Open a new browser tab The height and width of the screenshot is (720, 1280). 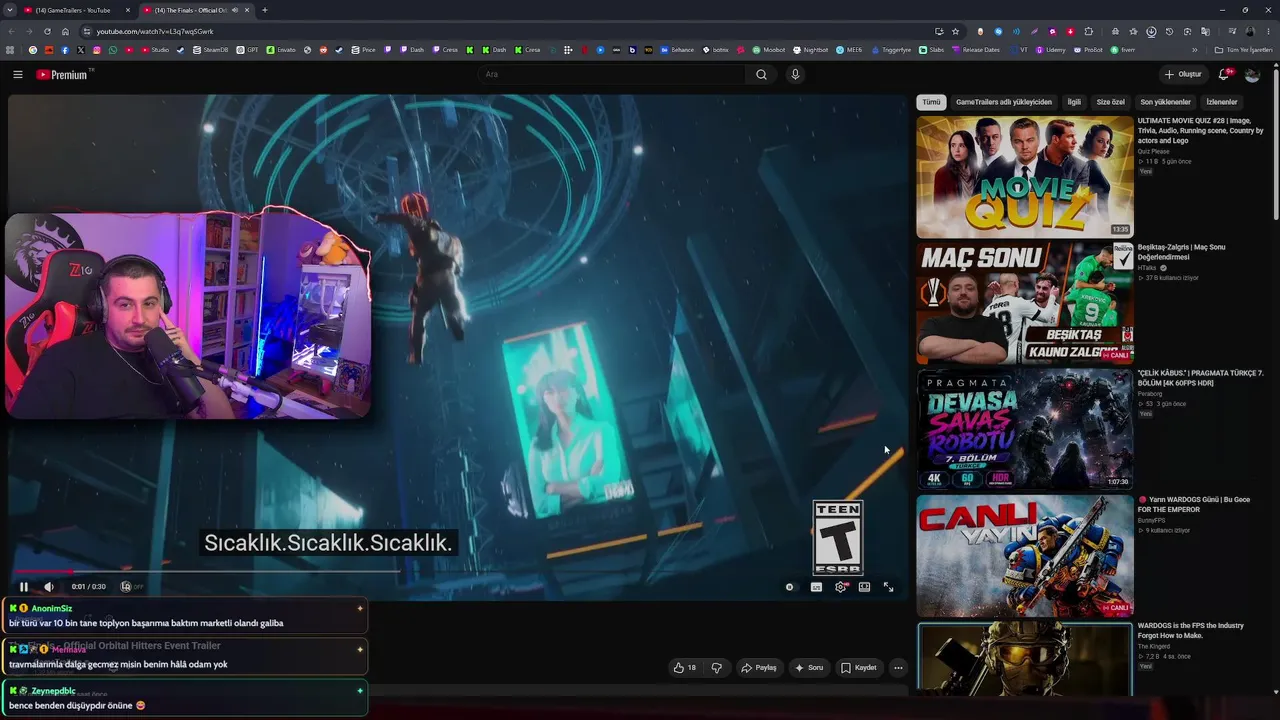pos(265,10)
